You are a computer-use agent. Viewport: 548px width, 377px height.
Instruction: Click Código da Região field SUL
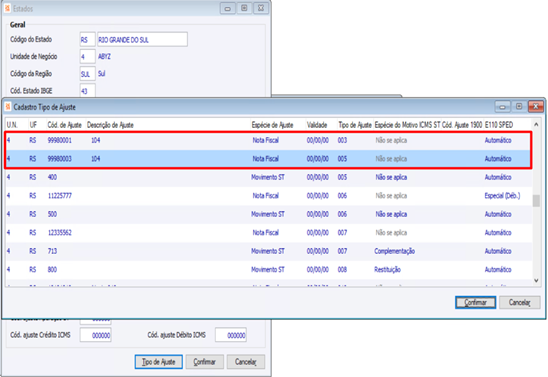(87, 74)
